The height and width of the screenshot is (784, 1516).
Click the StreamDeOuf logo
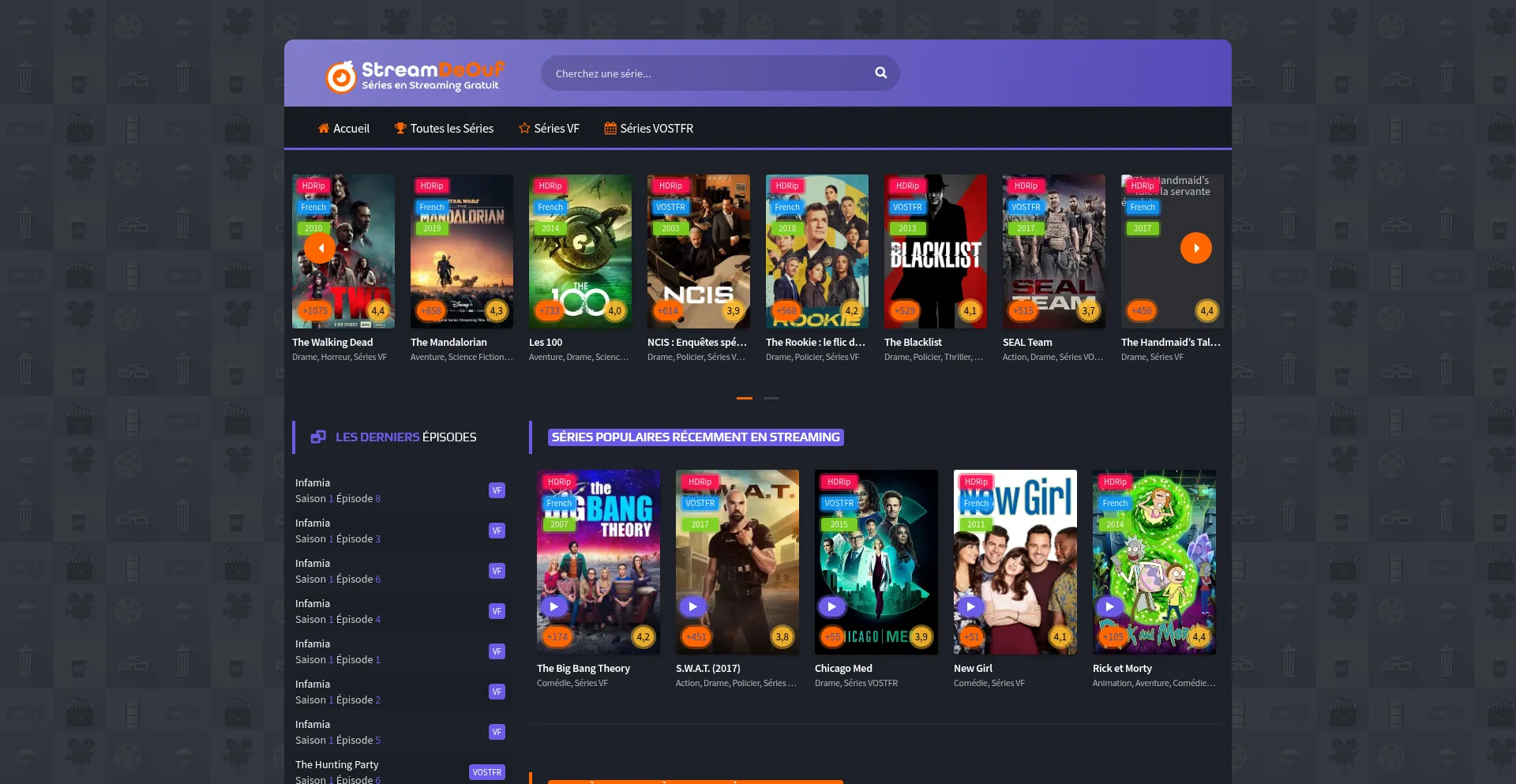point(415,76)
